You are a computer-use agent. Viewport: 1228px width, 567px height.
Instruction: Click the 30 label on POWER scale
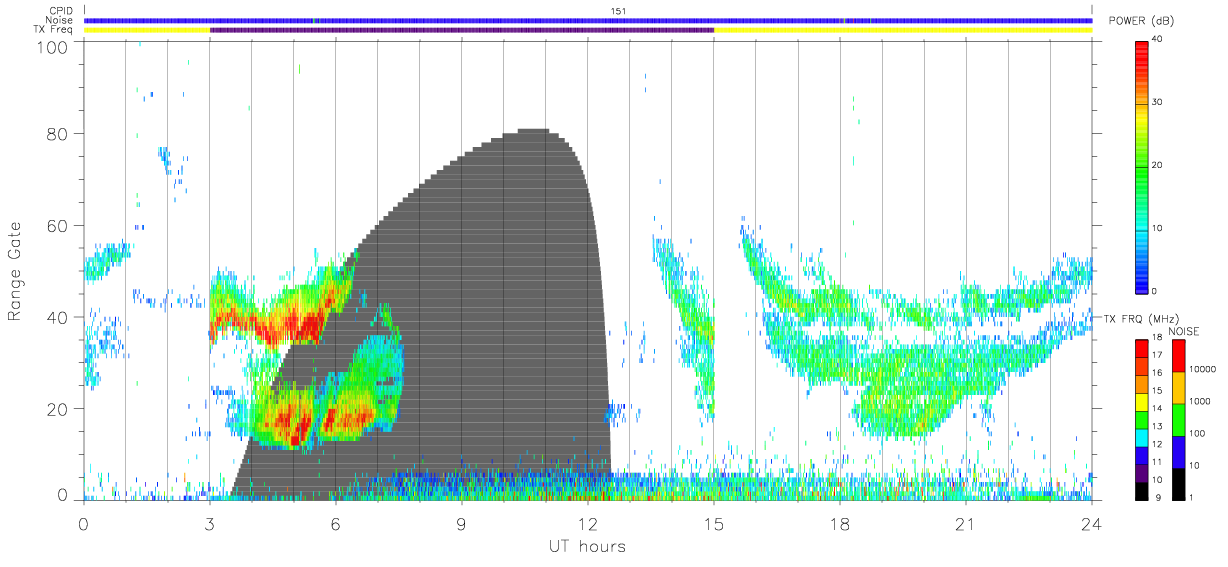coord(1159,102)
